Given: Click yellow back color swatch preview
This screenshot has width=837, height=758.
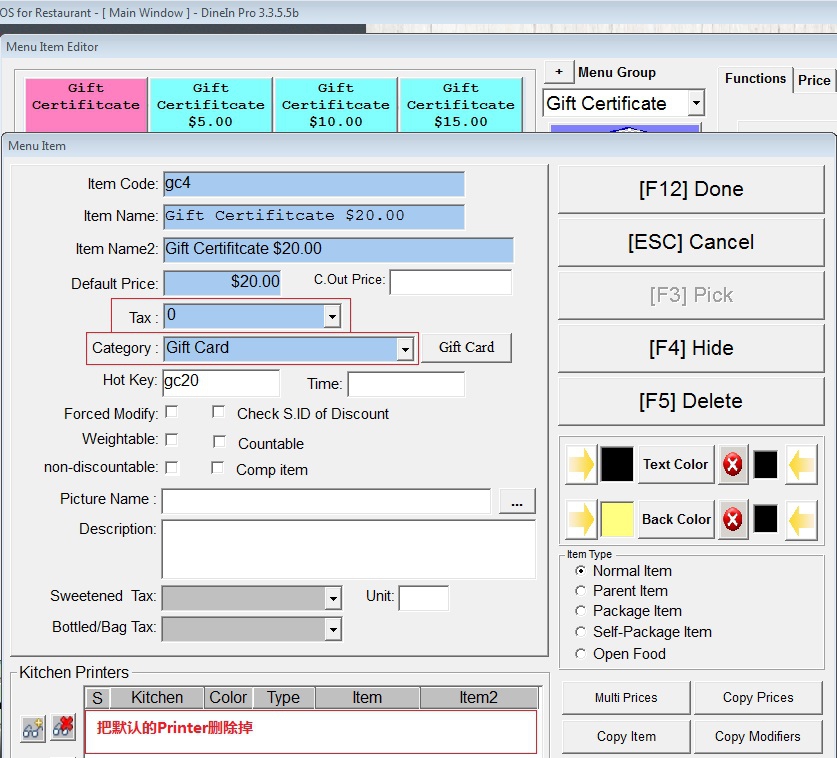Looking at the screenshot, I should [x=617, y=519].
